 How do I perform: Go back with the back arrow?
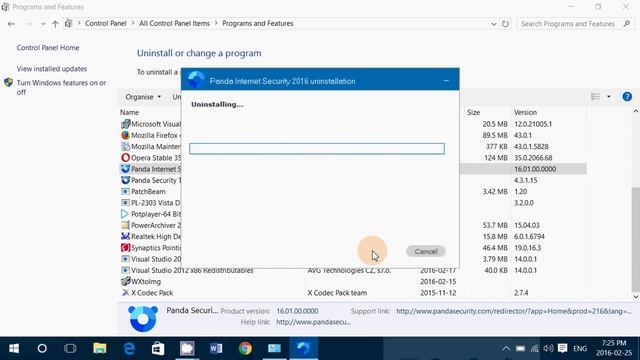point(11,24)
